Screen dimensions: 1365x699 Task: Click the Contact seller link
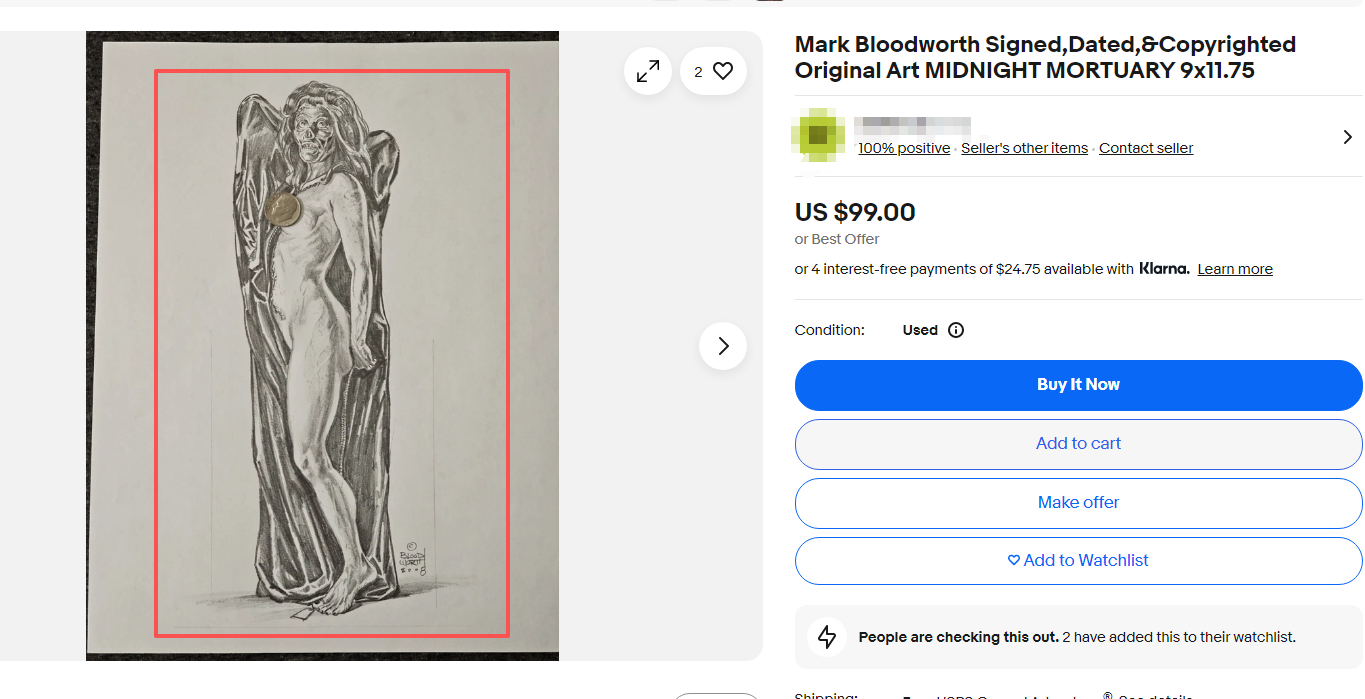(x=1146, y=148)
